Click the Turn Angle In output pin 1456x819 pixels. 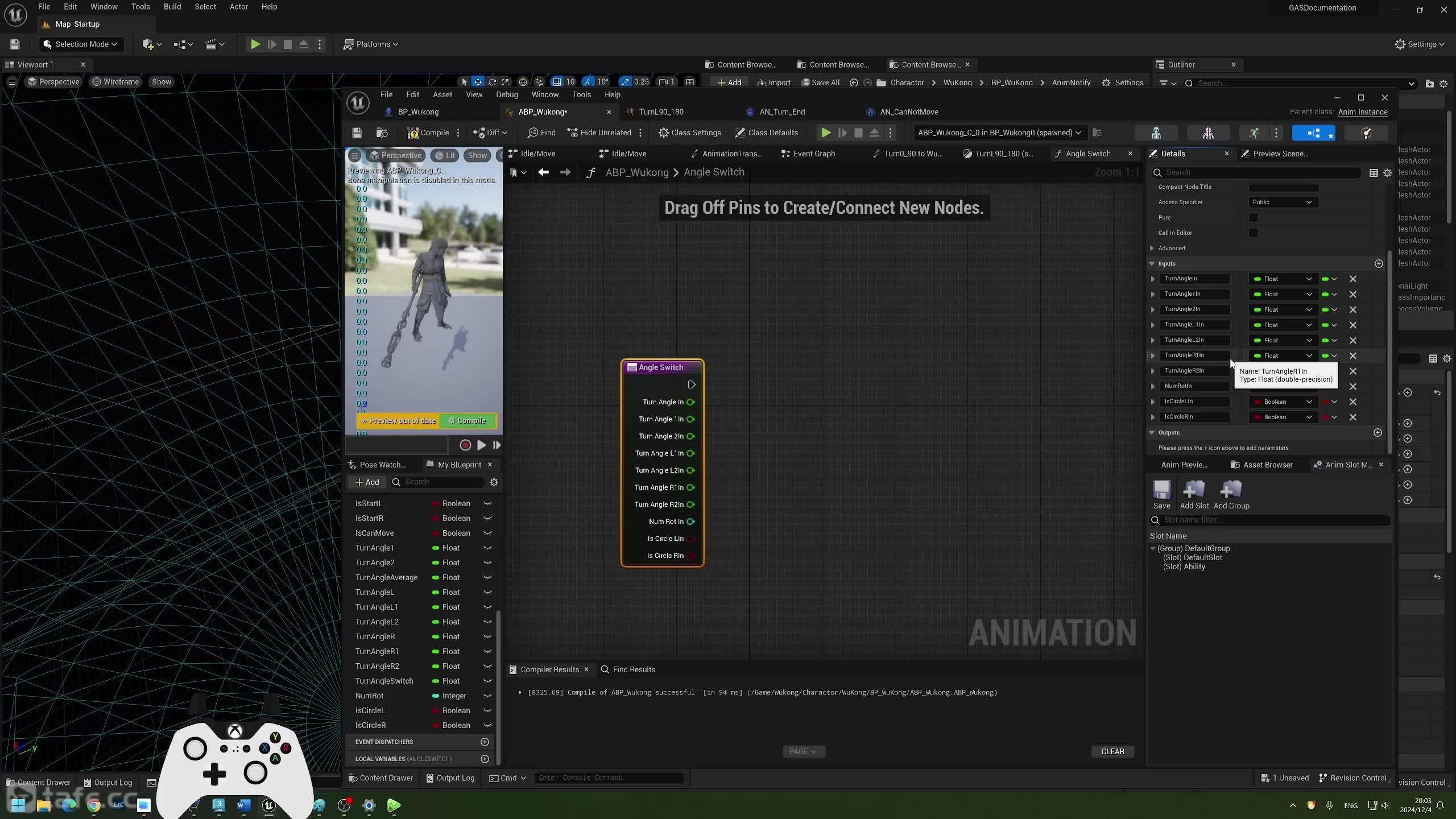[690, 402]
